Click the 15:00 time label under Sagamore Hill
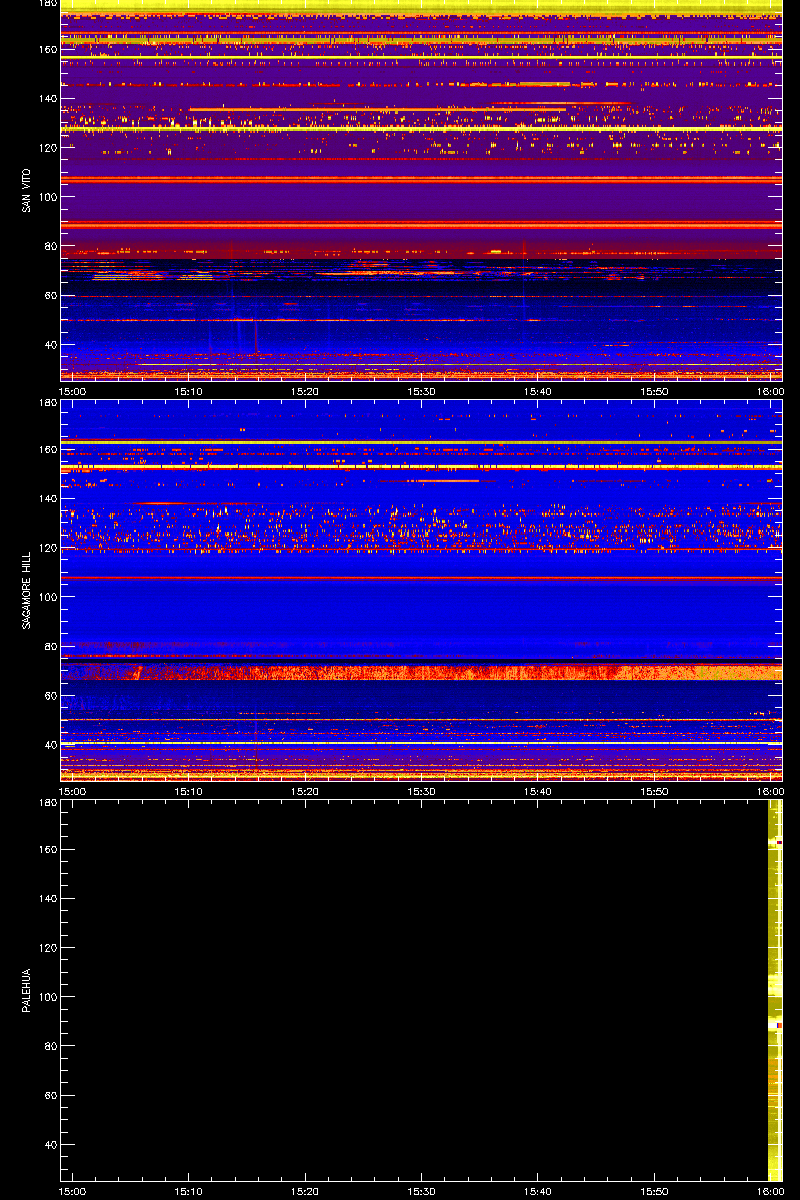This screenshot has height=1200, width=800. tap(73, 792)
